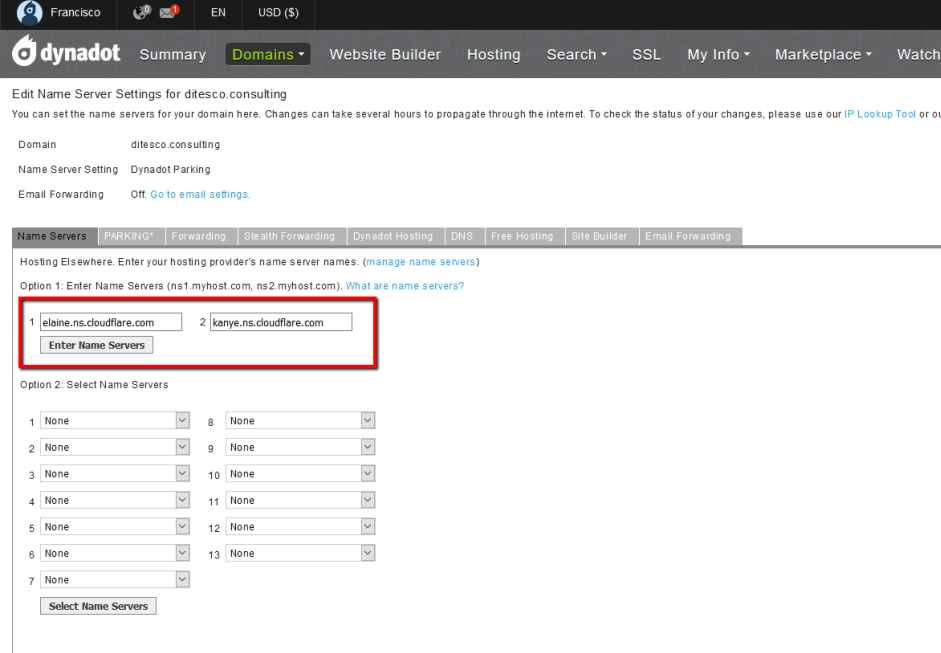Open the What are name servers link
The width and height of the screenshot is (941, 653).
(404, 286)
